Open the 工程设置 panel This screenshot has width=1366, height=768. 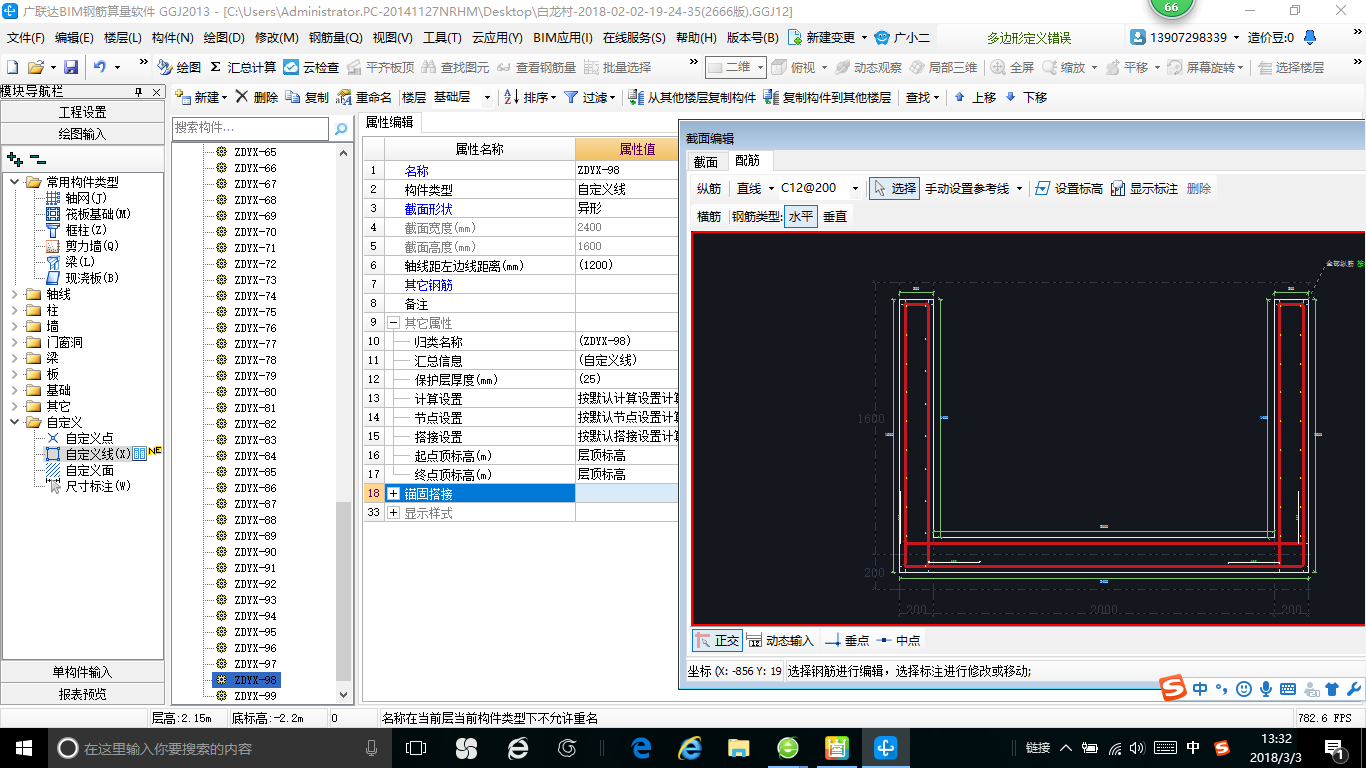point(82,112)
